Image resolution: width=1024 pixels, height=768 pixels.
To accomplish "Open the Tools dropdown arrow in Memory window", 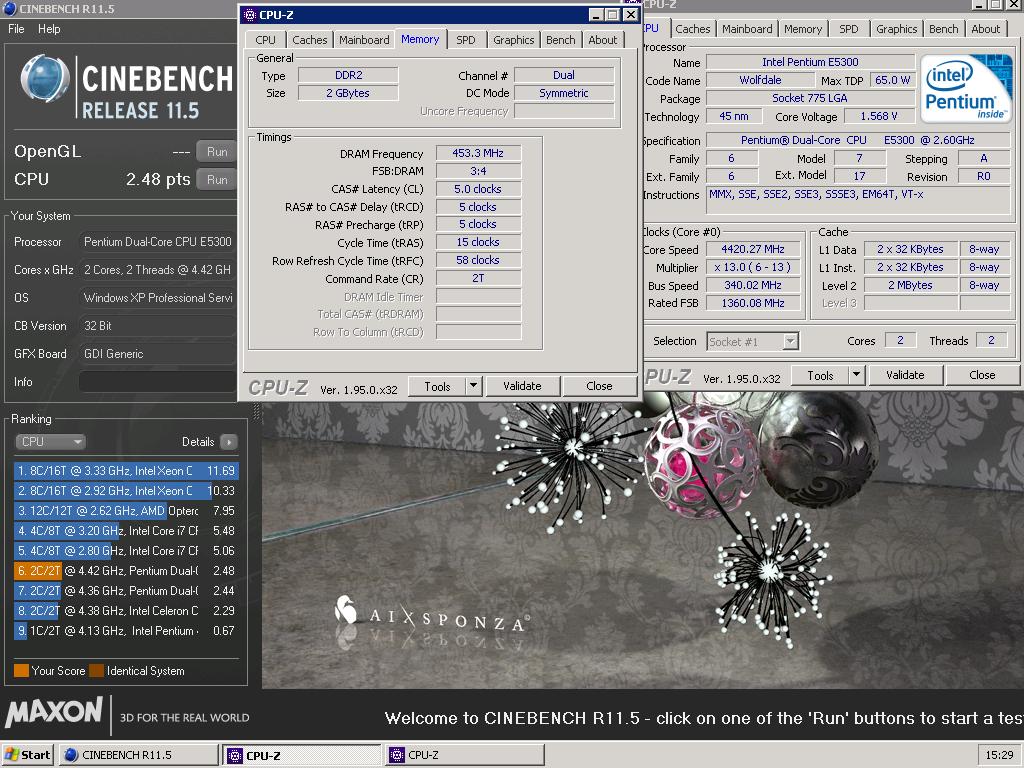I will [474, 386].
